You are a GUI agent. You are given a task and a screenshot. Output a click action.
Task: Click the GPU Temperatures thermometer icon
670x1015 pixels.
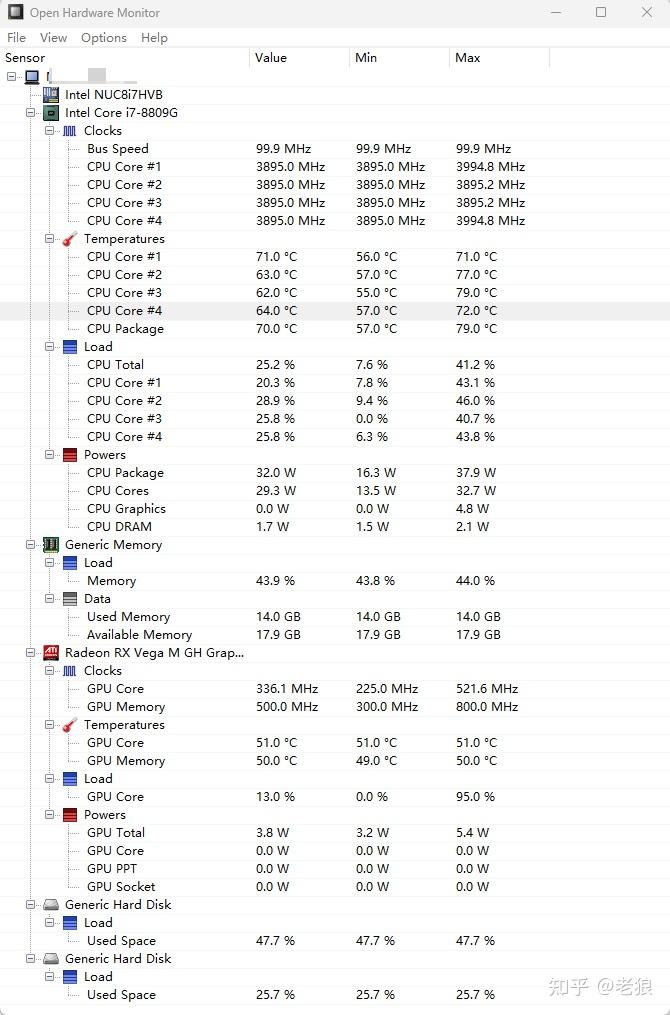coord(70,725)
